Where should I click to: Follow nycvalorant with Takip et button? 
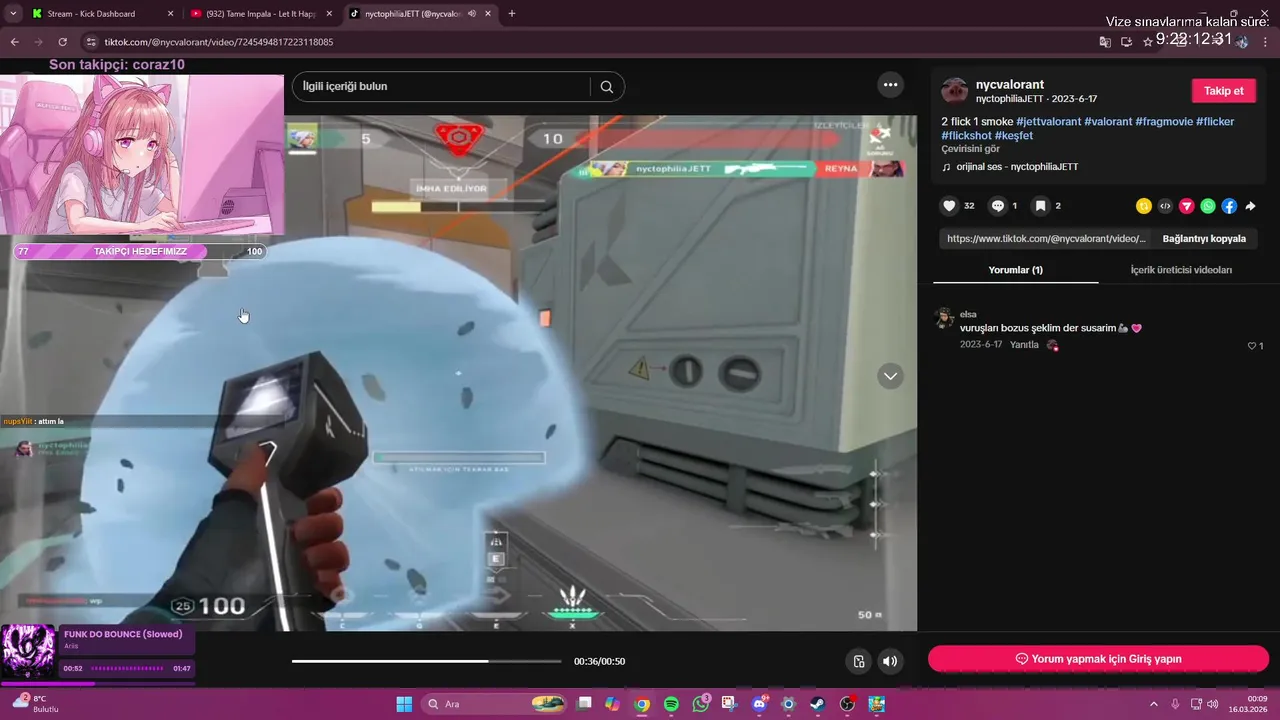[x=1223, y=91]
